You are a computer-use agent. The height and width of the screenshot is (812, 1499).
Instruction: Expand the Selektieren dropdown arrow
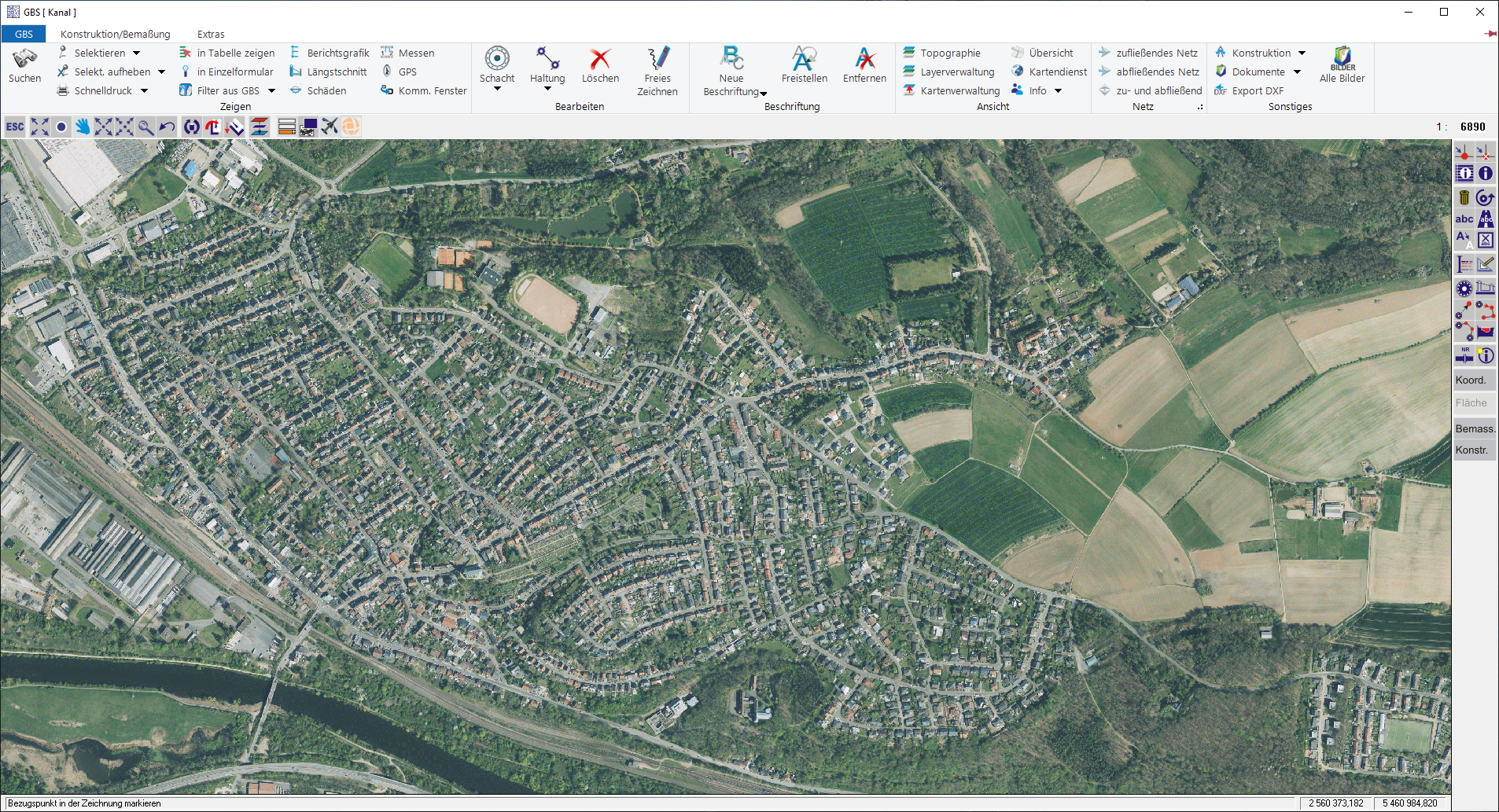pyautogui.click(x=137, y=53)
